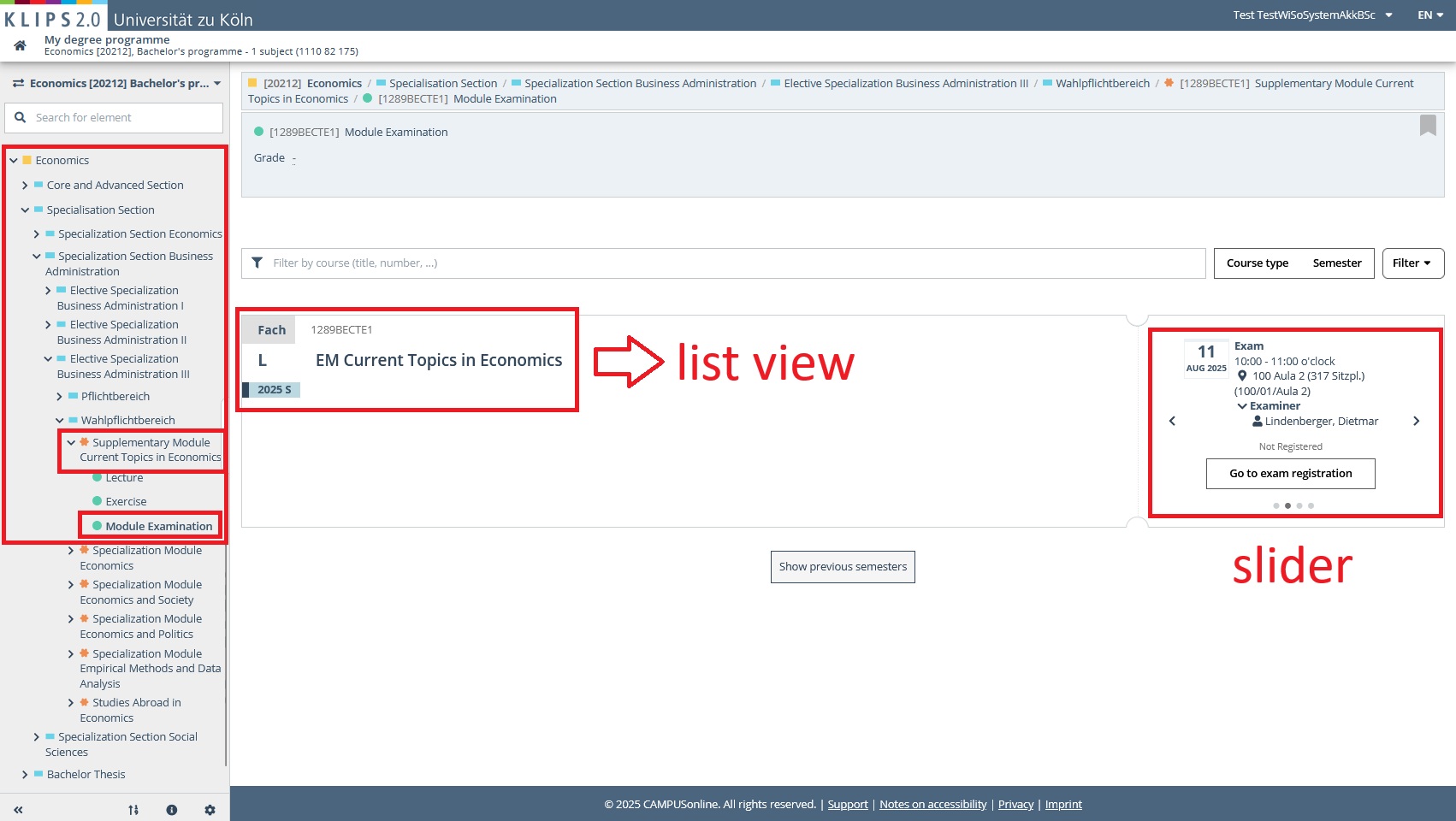Bookmark the Module Examination node
This screenshot has height=821, width=1456.
(1428, 126)
